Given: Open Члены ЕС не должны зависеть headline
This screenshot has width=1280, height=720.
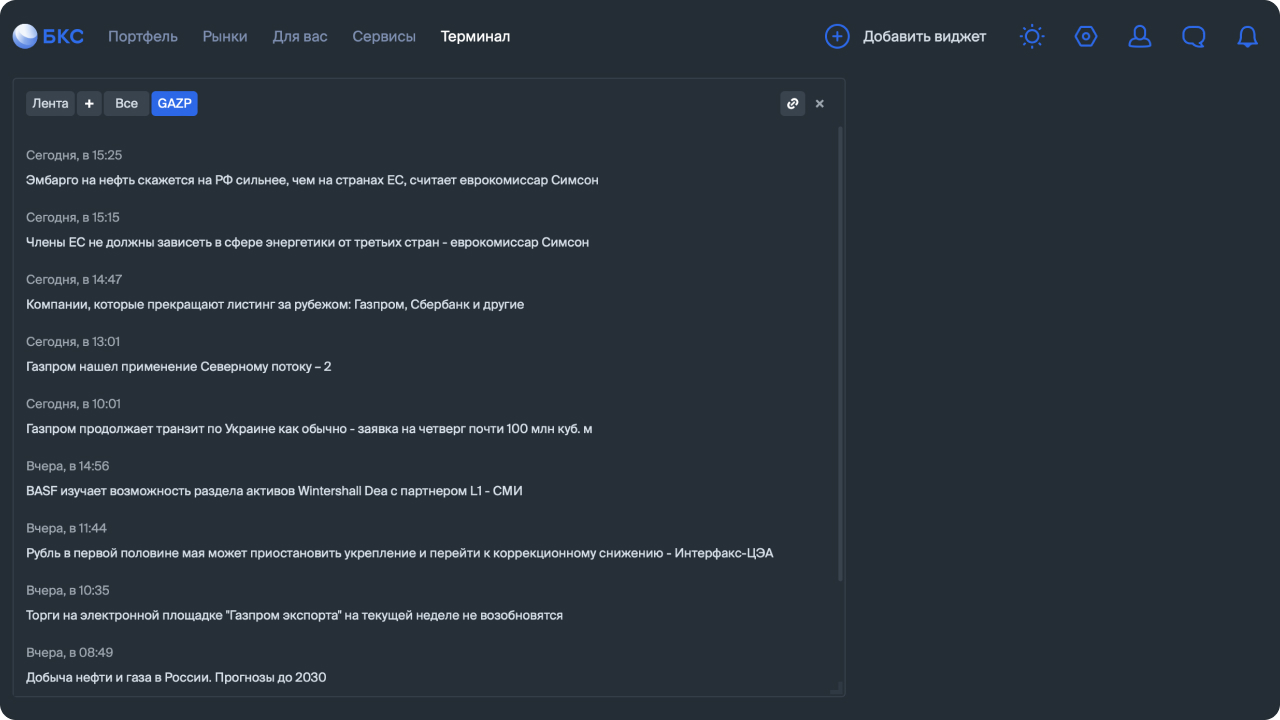Looking at the screenshot, I should [x=307, y=242].
